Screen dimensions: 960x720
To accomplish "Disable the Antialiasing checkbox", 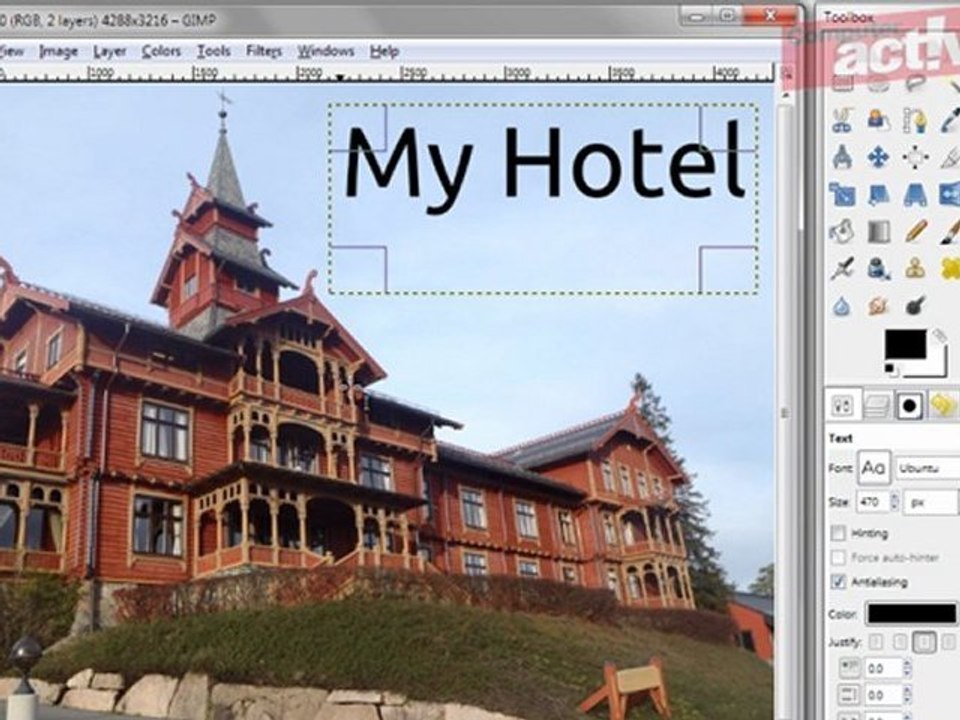I will pos(838,582).
